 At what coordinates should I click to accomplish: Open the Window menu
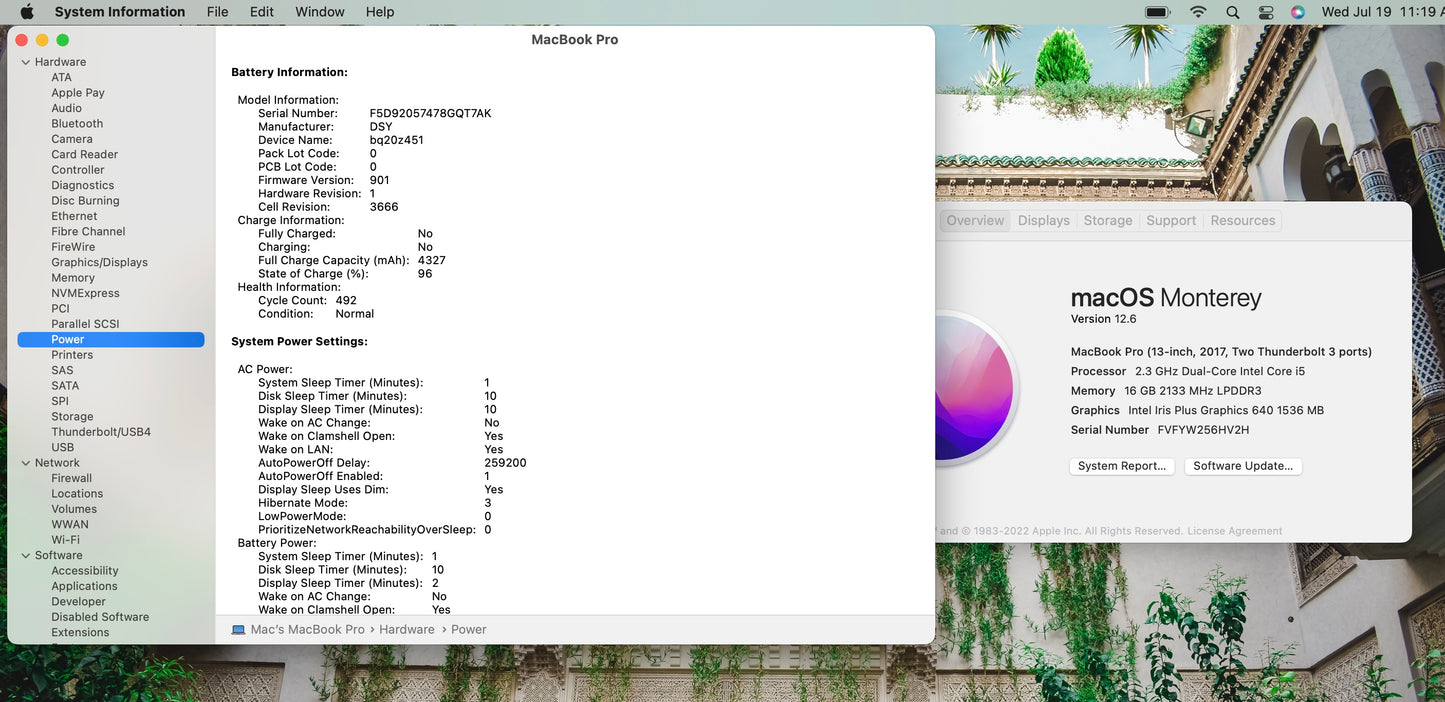click(320, 12)
